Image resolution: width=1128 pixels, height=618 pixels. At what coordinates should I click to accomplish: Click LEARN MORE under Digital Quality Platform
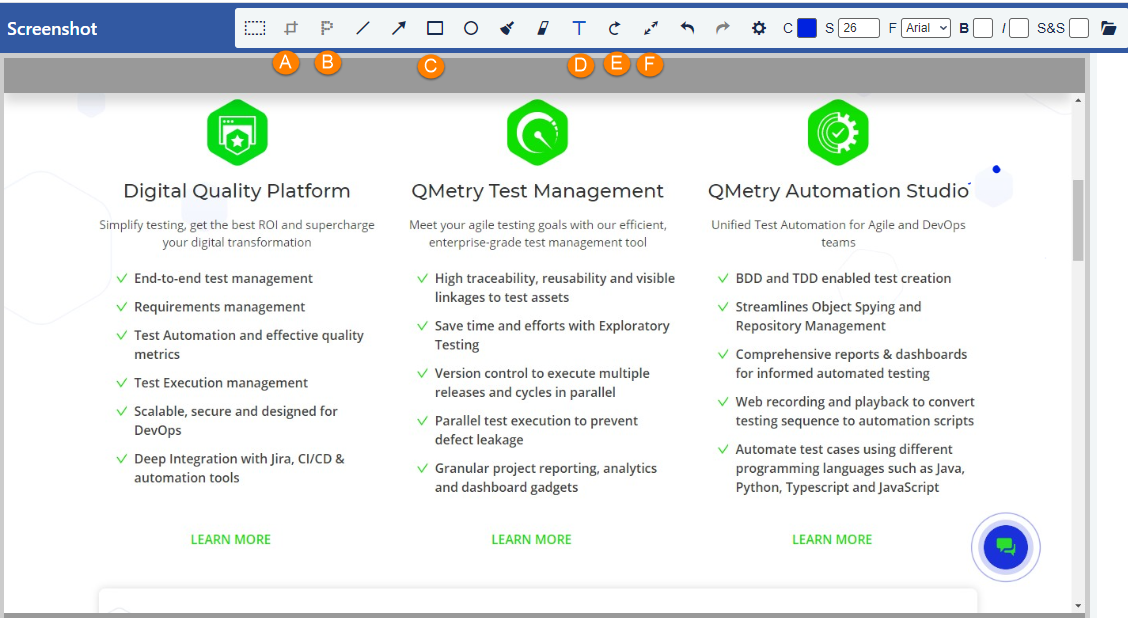(230, 539)
